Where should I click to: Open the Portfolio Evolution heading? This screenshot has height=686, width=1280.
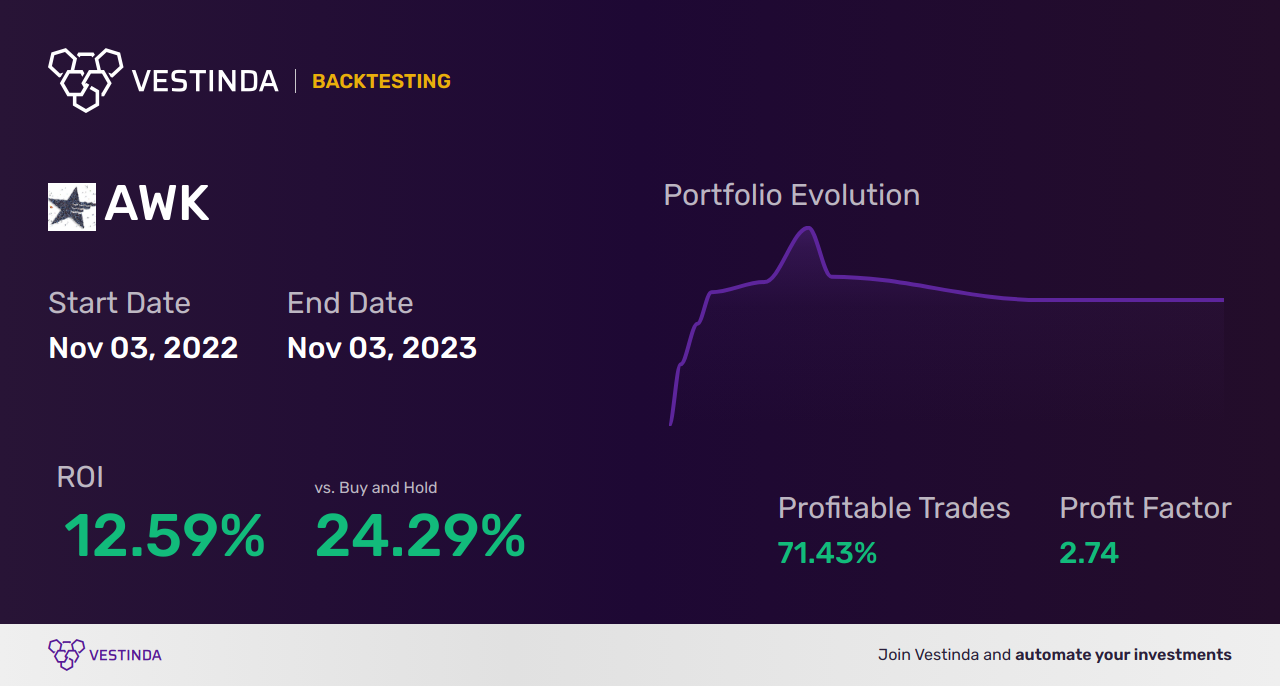click(792, 195)
